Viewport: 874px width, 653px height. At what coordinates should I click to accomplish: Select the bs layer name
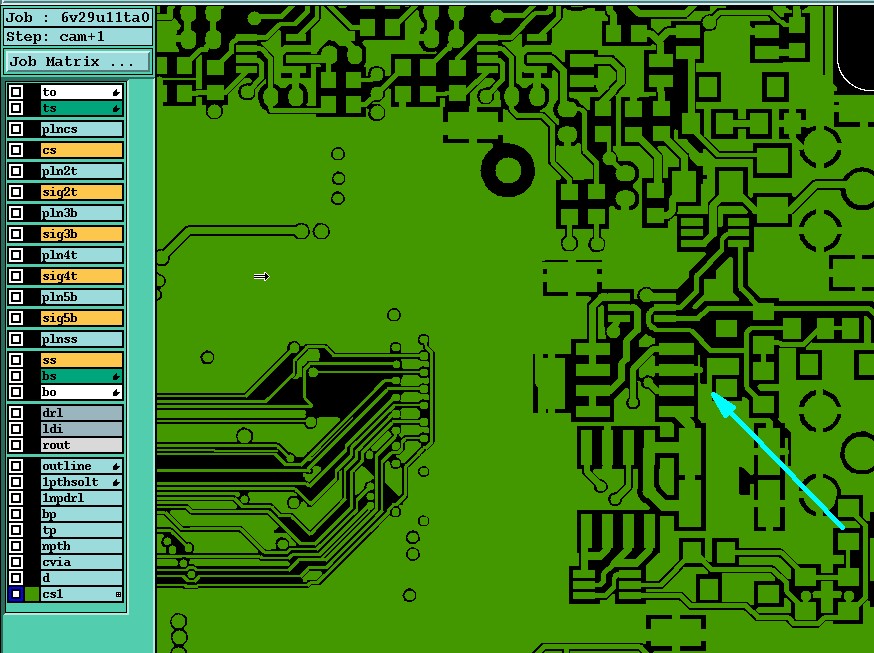(x=81, y=376)
